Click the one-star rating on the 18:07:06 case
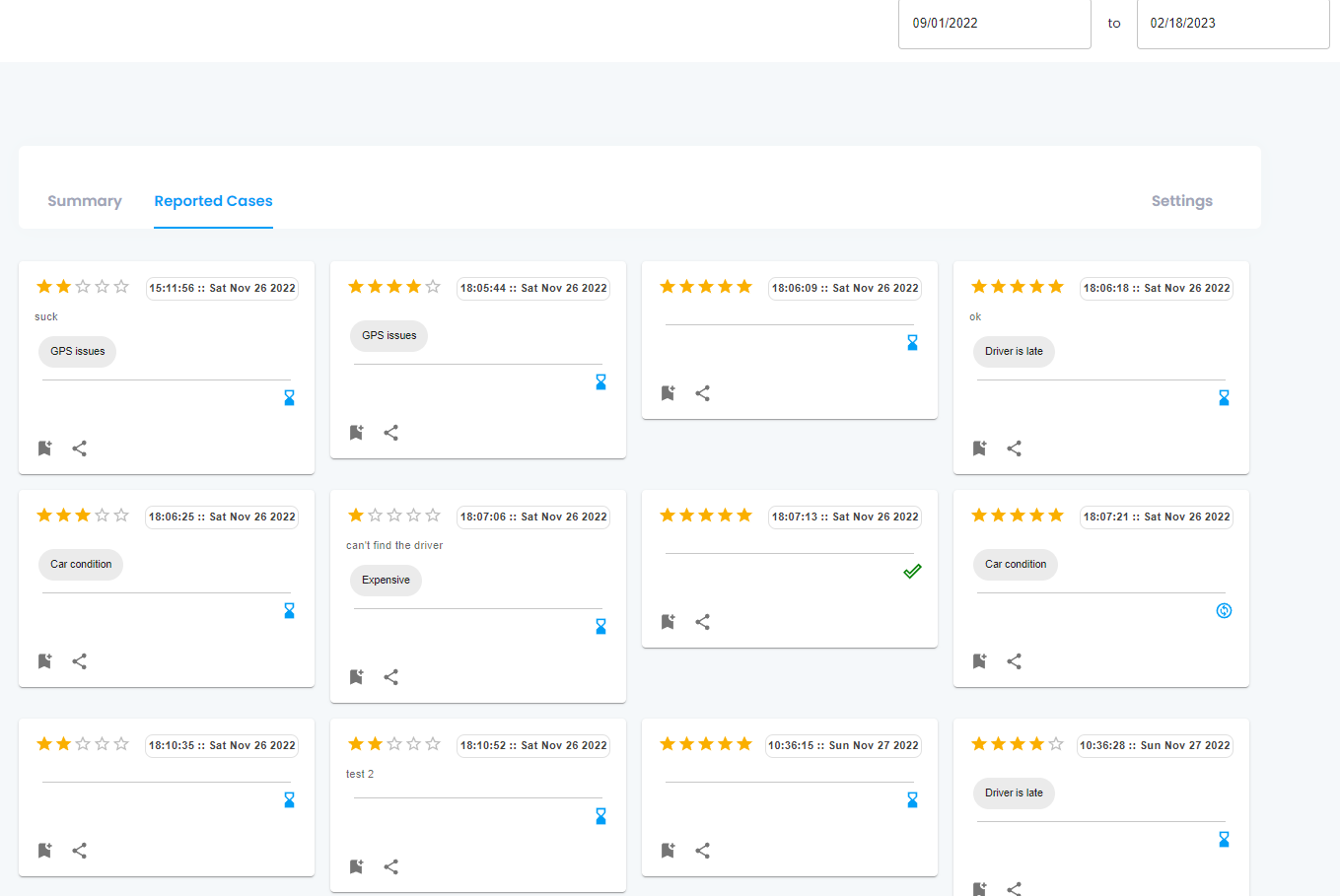This screenshot has width=1340, height=896. 394,516
